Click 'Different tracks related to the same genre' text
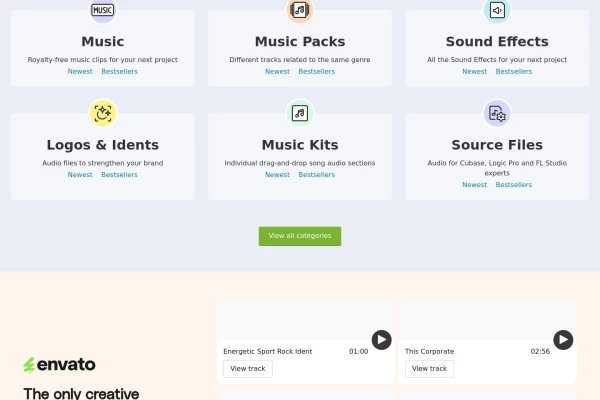The width and height of the screenshot is (600, 400). (300, 60)
